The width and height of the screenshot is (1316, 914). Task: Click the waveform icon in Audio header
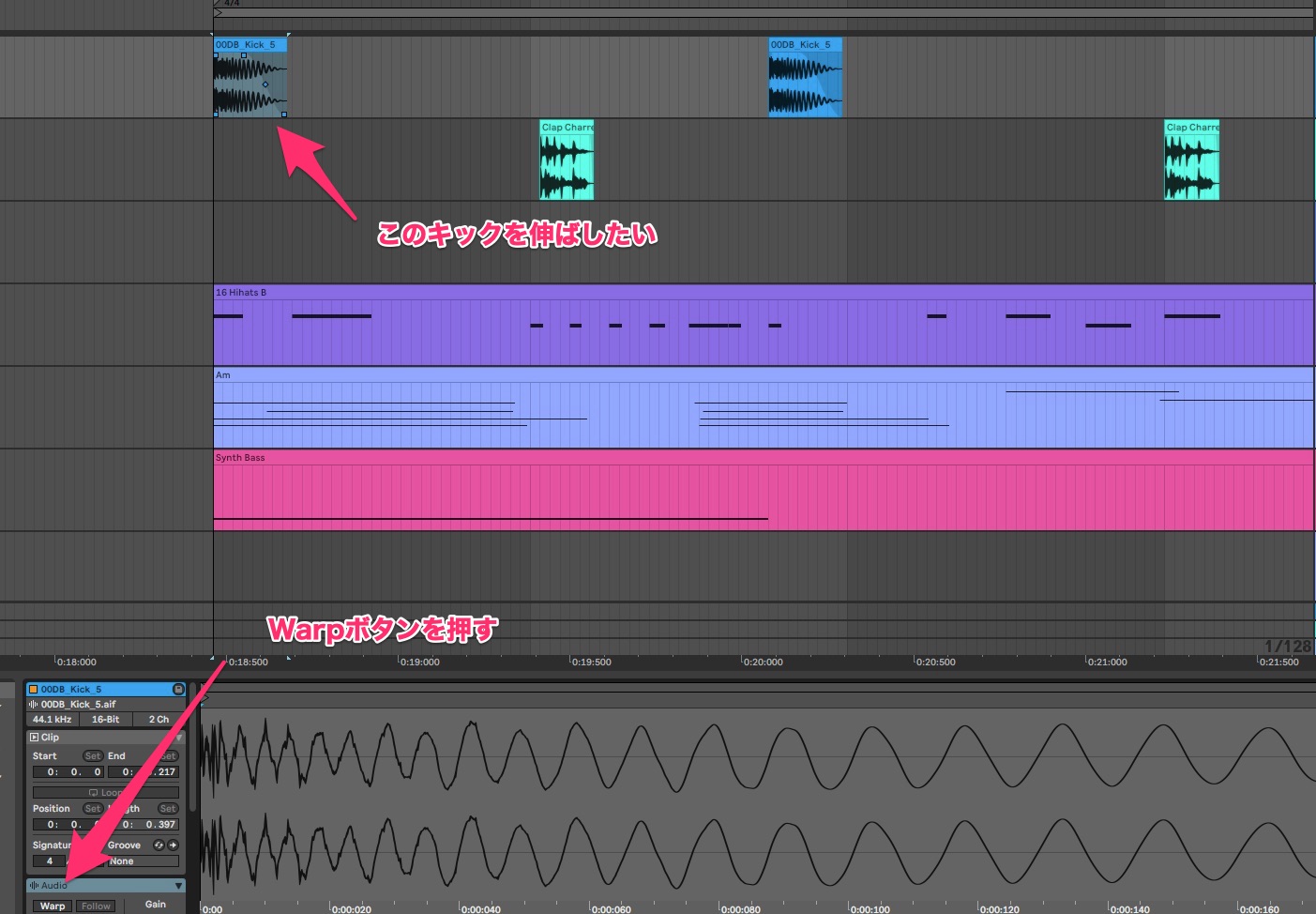(x=34, y=885)
